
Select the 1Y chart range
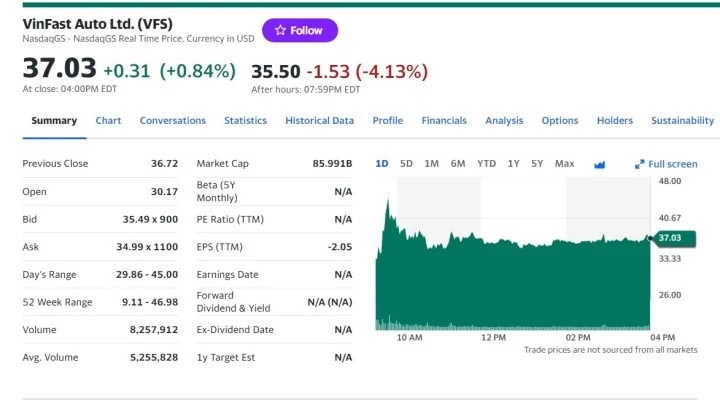point(513,164)
